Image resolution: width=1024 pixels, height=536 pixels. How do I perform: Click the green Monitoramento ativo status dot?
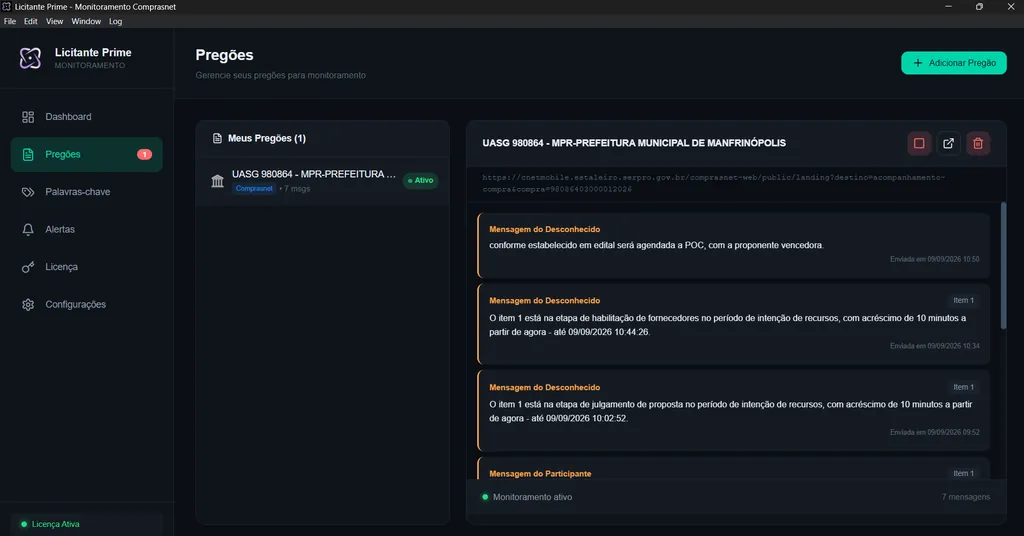tap(485, 497)
